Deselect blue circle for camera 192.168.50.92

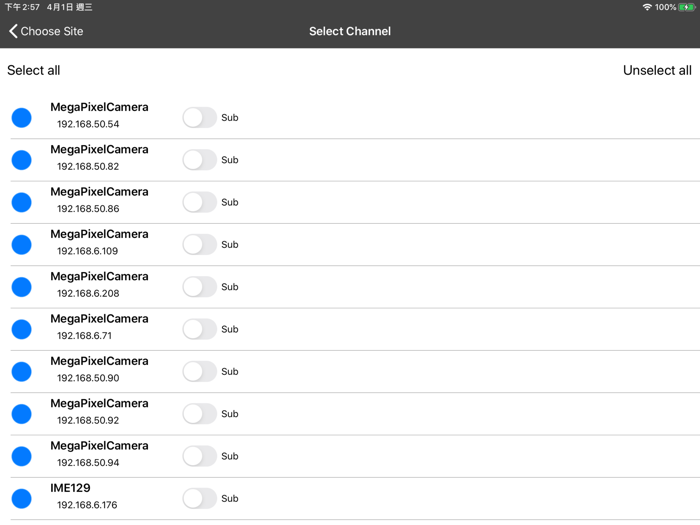point(21,414)
